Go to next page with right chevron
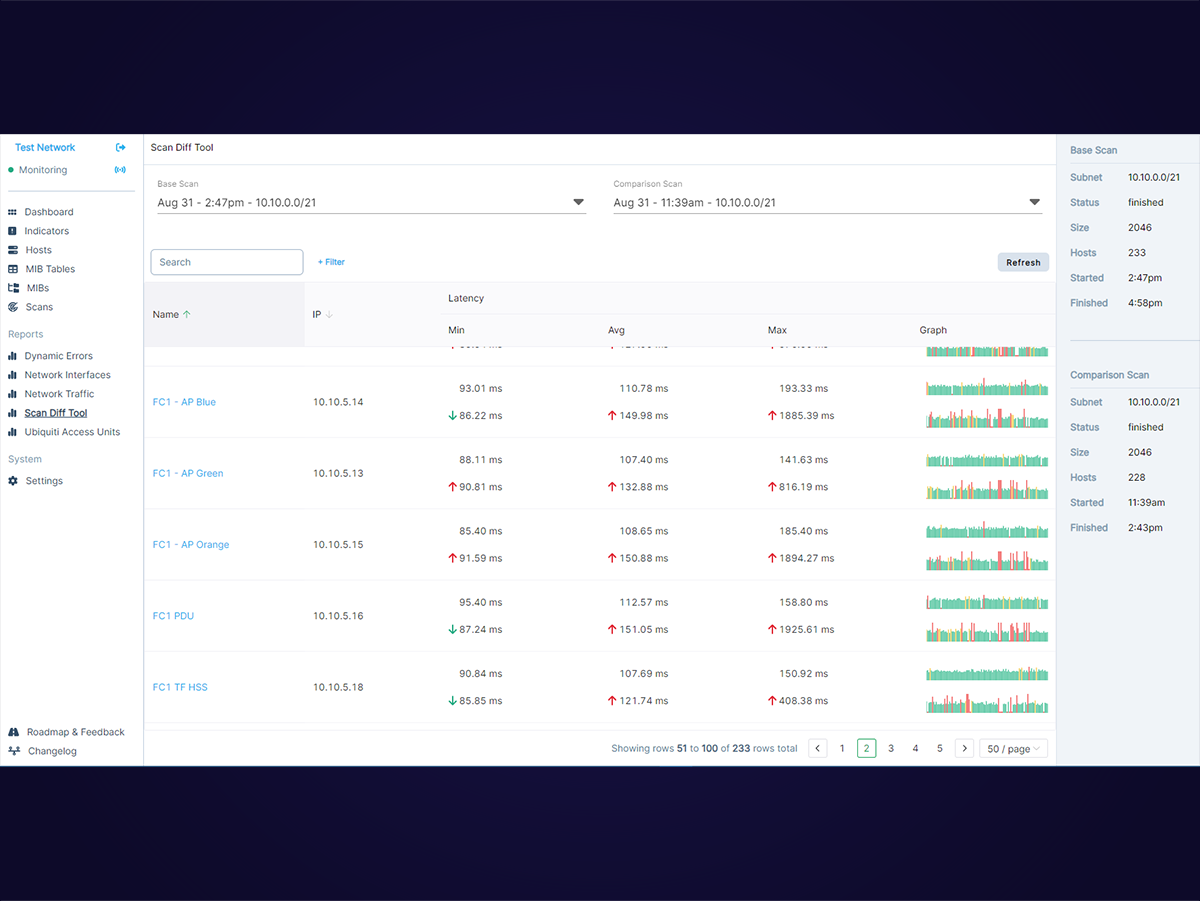The width and height of the screenshot is (1200, 901). [x=964, y=748]
